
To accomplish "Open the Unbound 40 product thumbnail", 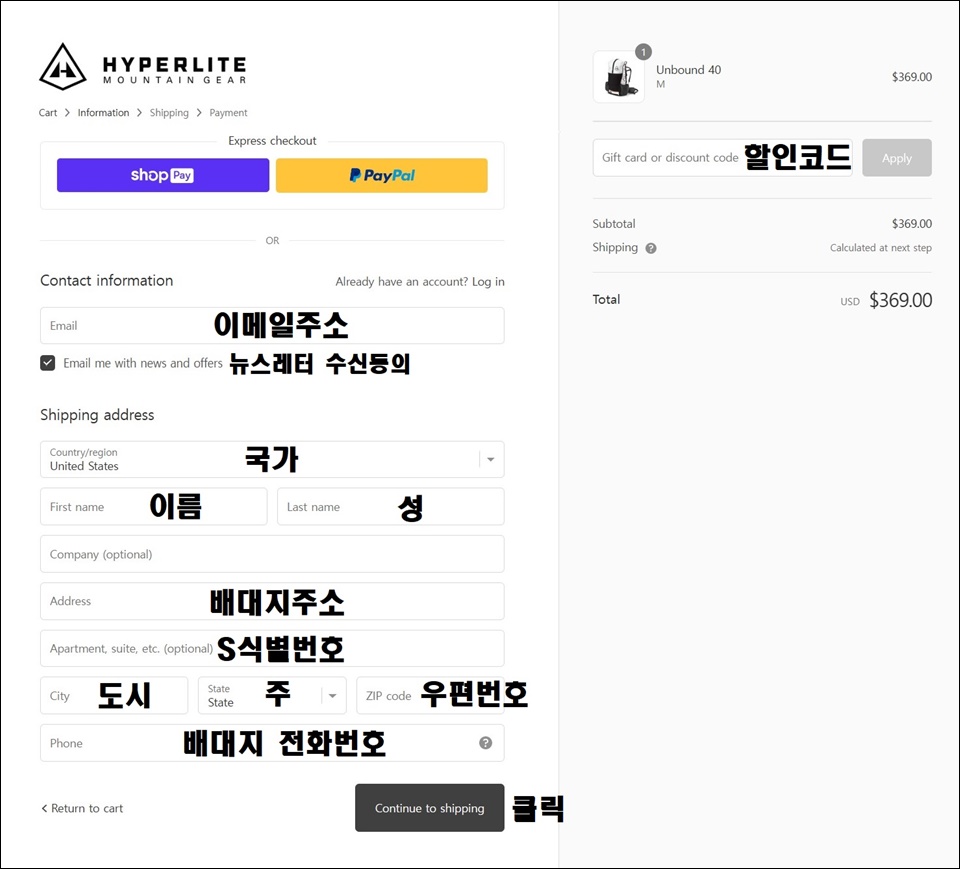I will [618, 77].
